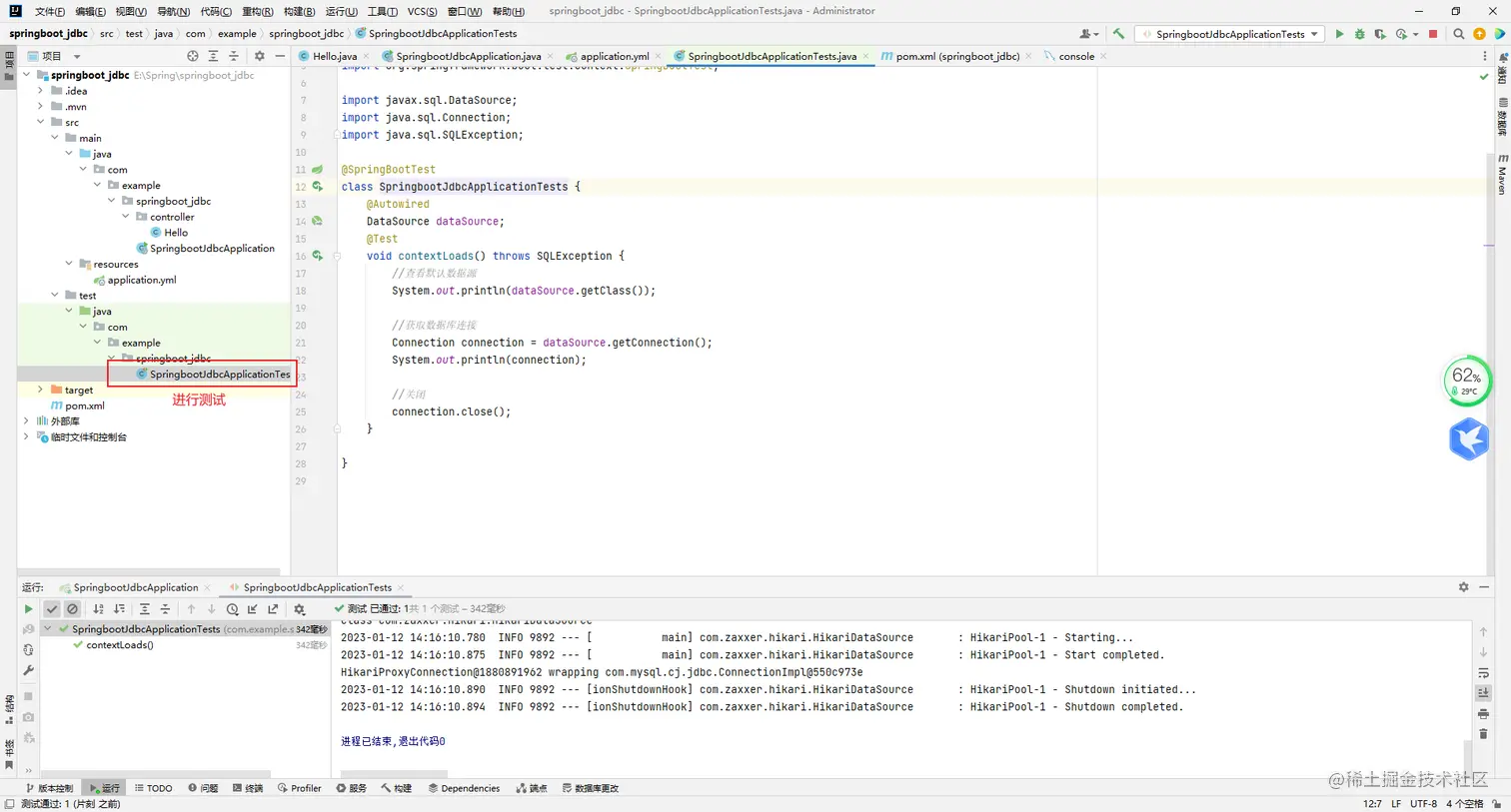This screenshot has height=812, width=1511.
Task: Click the Spring bean leaf gutter icon on line 11
Action: (x=317, y=170)
